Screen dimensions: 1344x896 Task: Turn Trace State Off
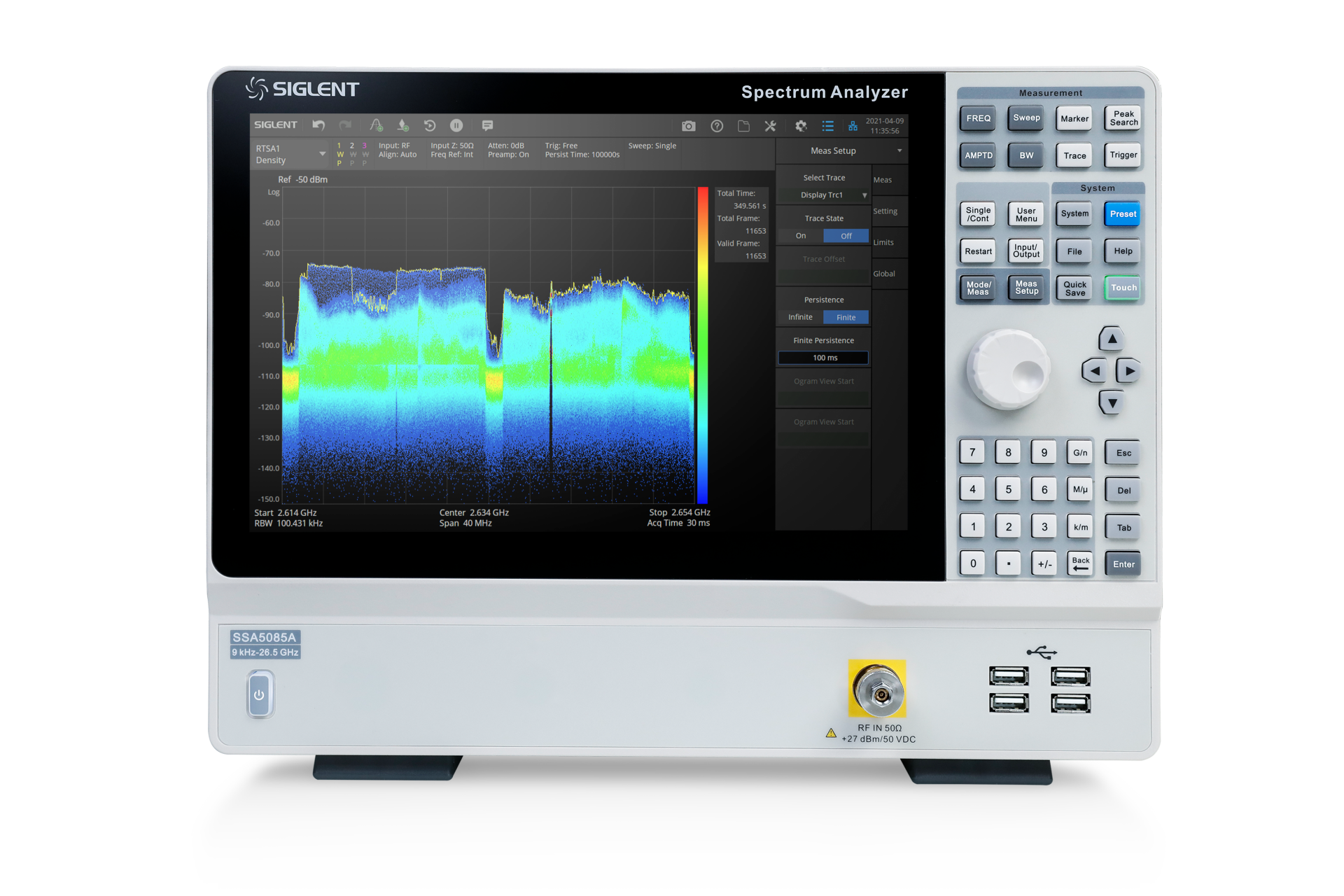coord(846,236)
